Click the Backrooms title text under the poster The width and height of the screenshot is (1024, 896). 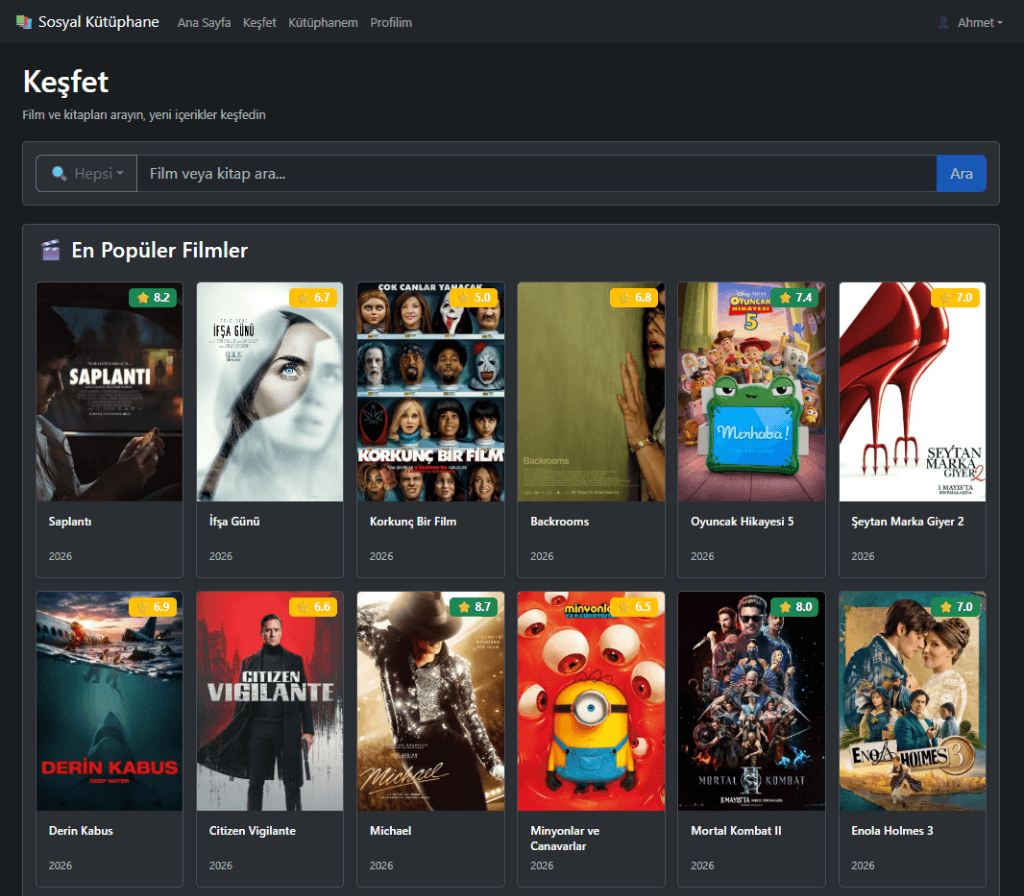click(x=560, y=521)
